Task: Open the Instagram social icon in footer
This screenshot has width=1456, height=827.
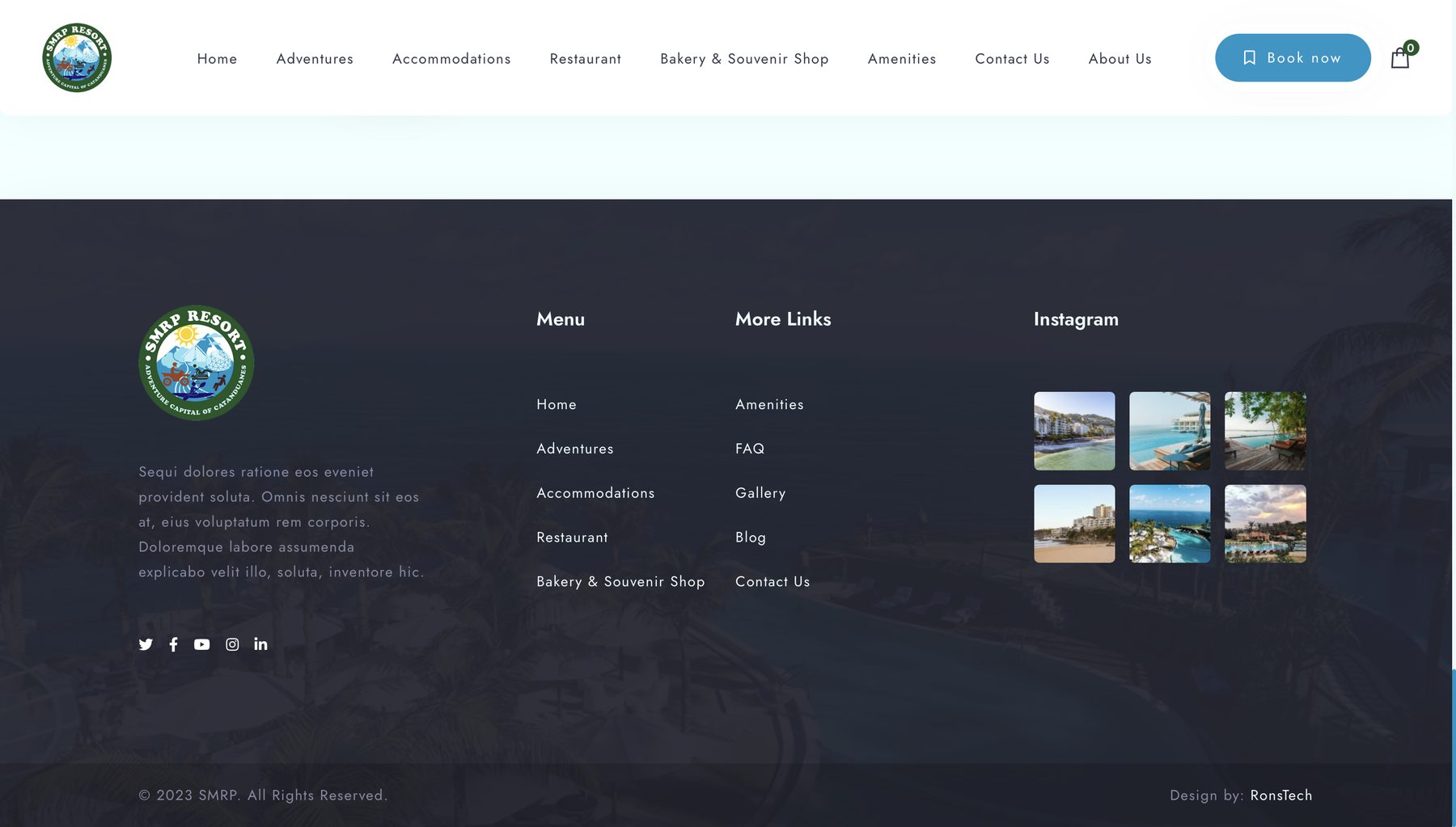Action: (232, 644)
